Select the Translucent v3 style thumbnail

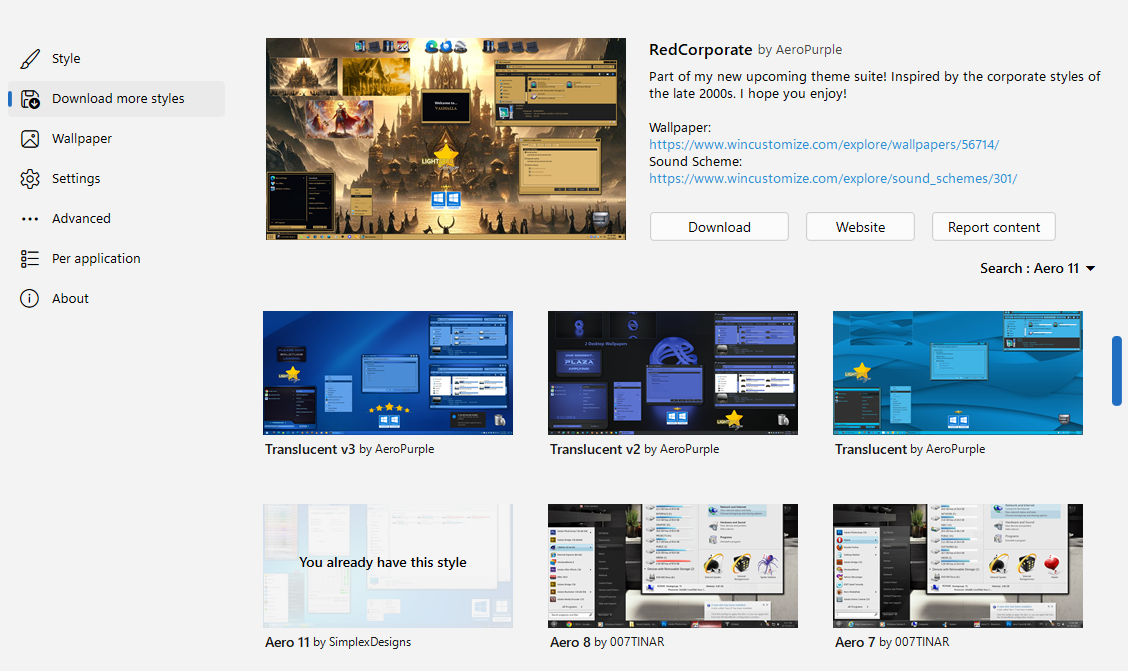[x=388, y=372]
